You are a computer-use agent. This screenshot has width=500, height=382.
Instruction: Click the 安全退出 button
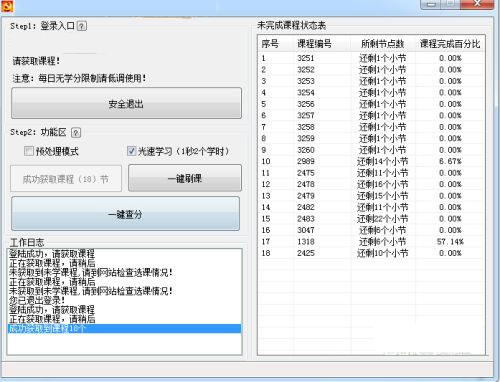(126, 103)
